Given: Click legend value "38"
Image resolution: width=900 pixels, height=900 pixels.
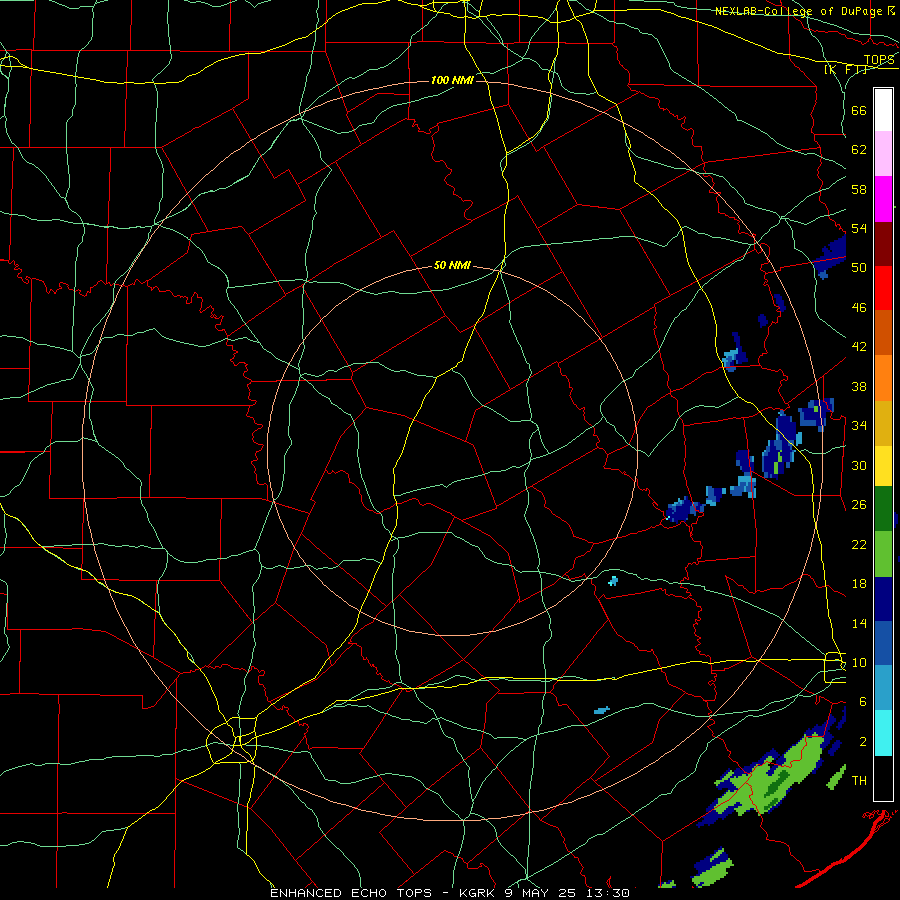Looking at the screenshot, I should (x=859, y=386).
